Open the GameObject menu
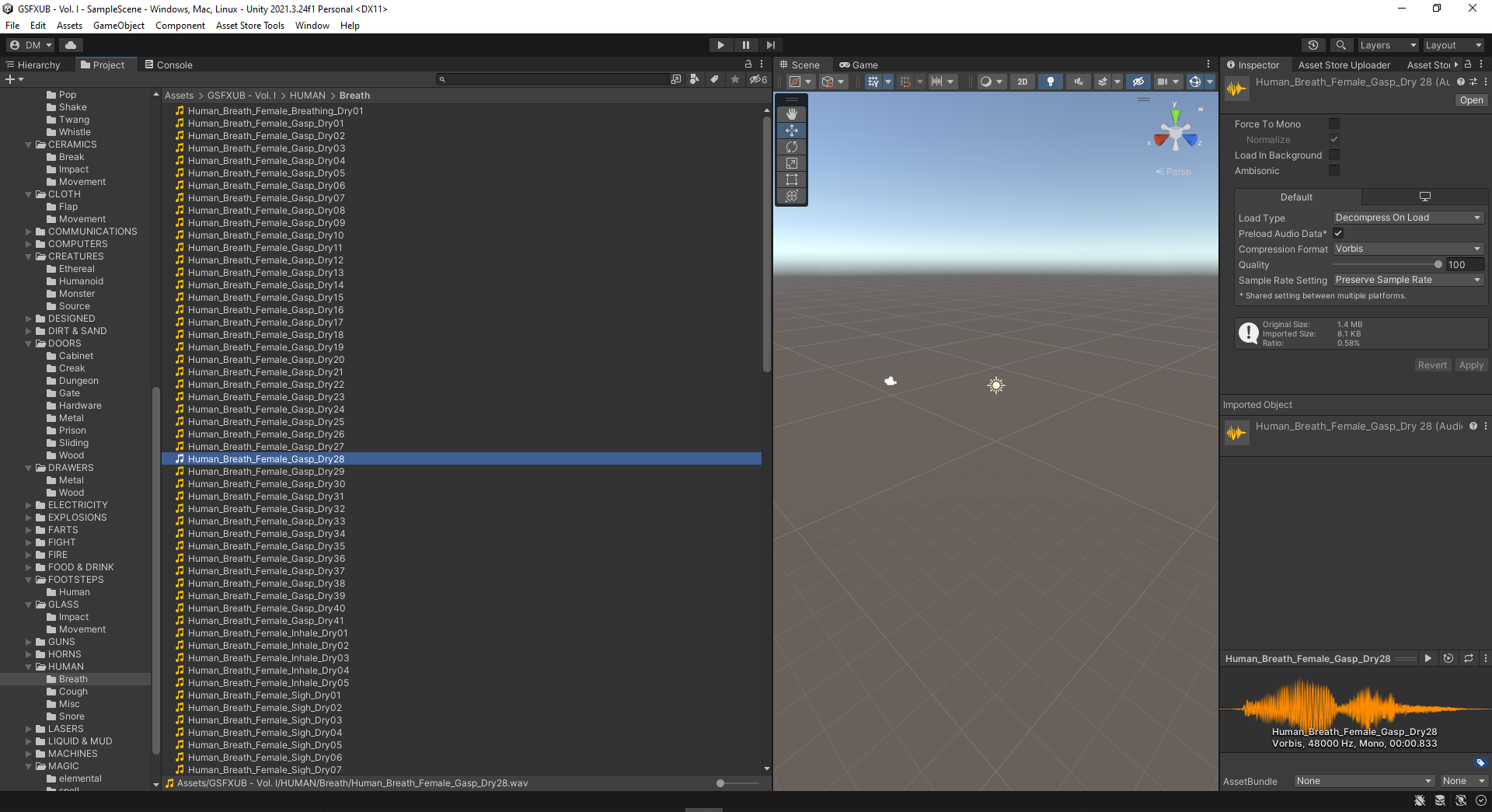1492x812 pixels. (x=119, y=26)
